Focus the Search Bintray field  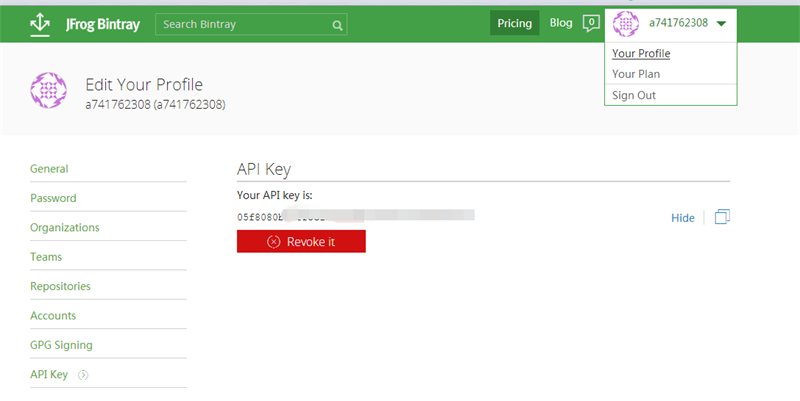pyautogui.click(x=251, y=24)
